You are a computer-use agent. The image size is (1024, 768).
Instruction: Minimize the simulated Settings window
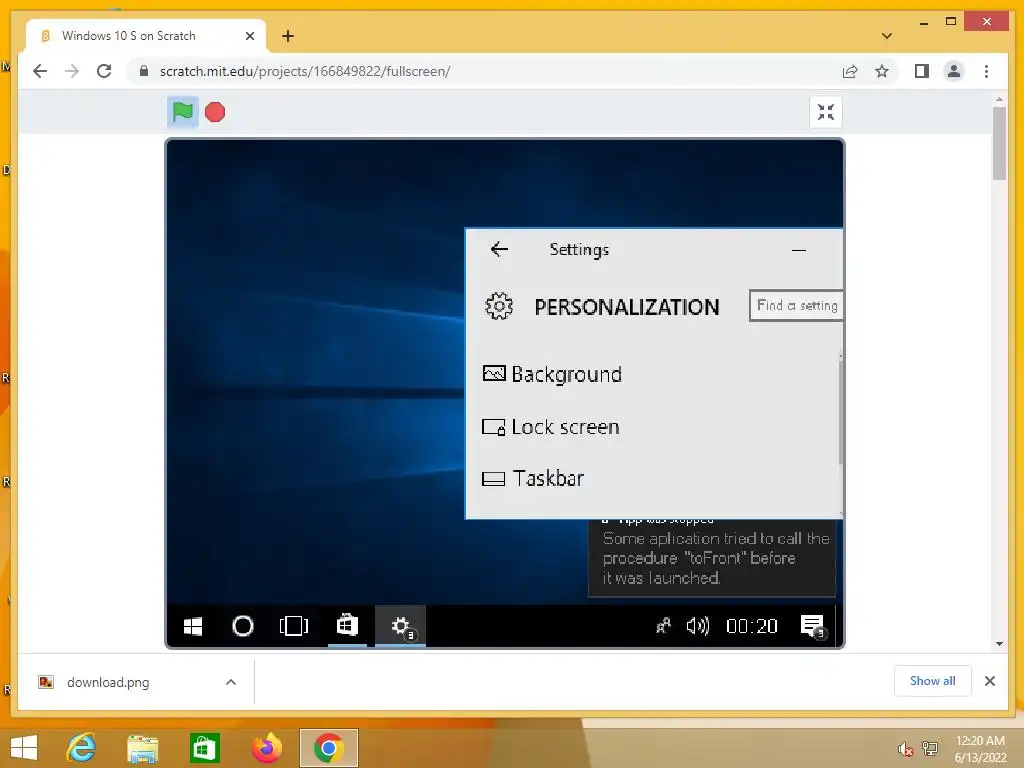pos(799,249)
